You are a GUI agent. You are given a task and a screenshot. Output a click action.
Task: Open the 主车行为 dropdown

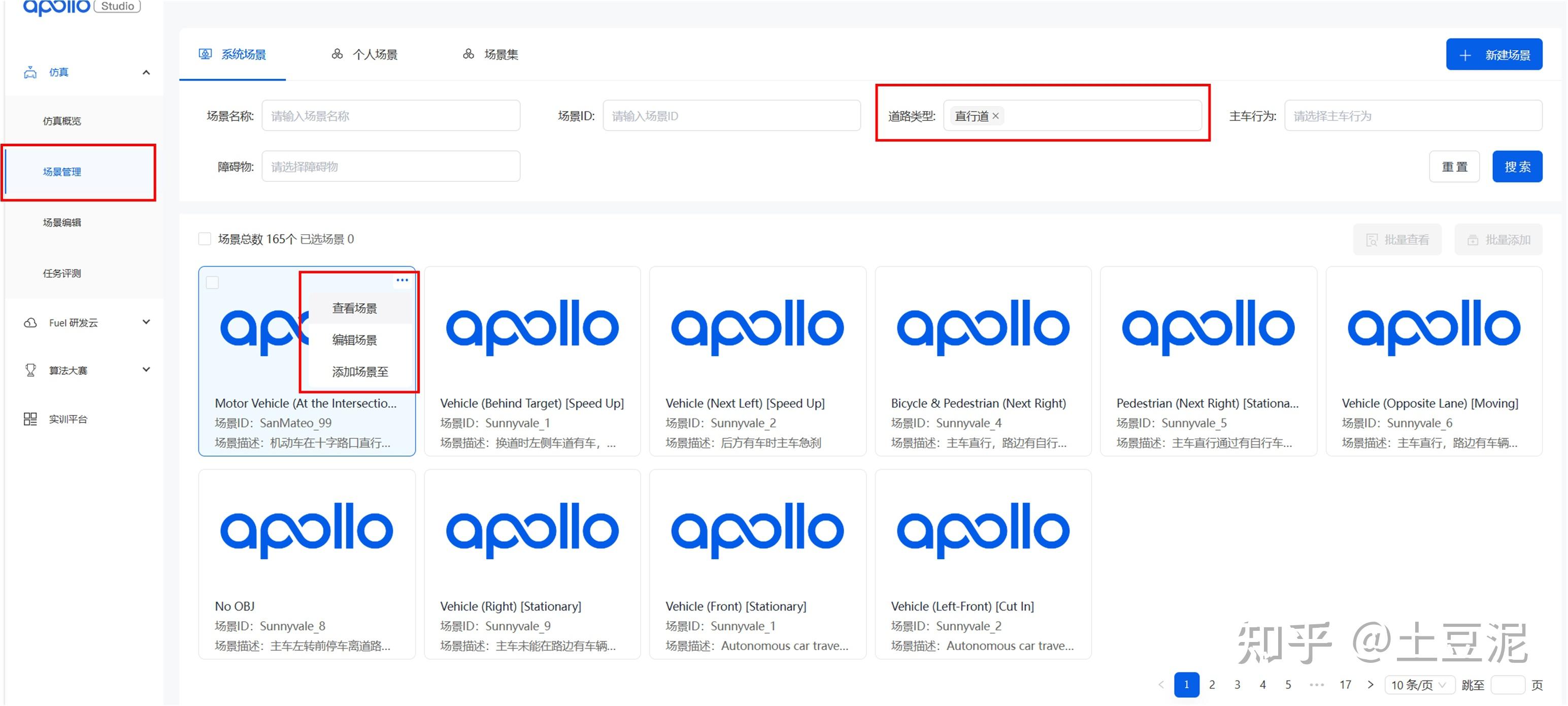1413,116
